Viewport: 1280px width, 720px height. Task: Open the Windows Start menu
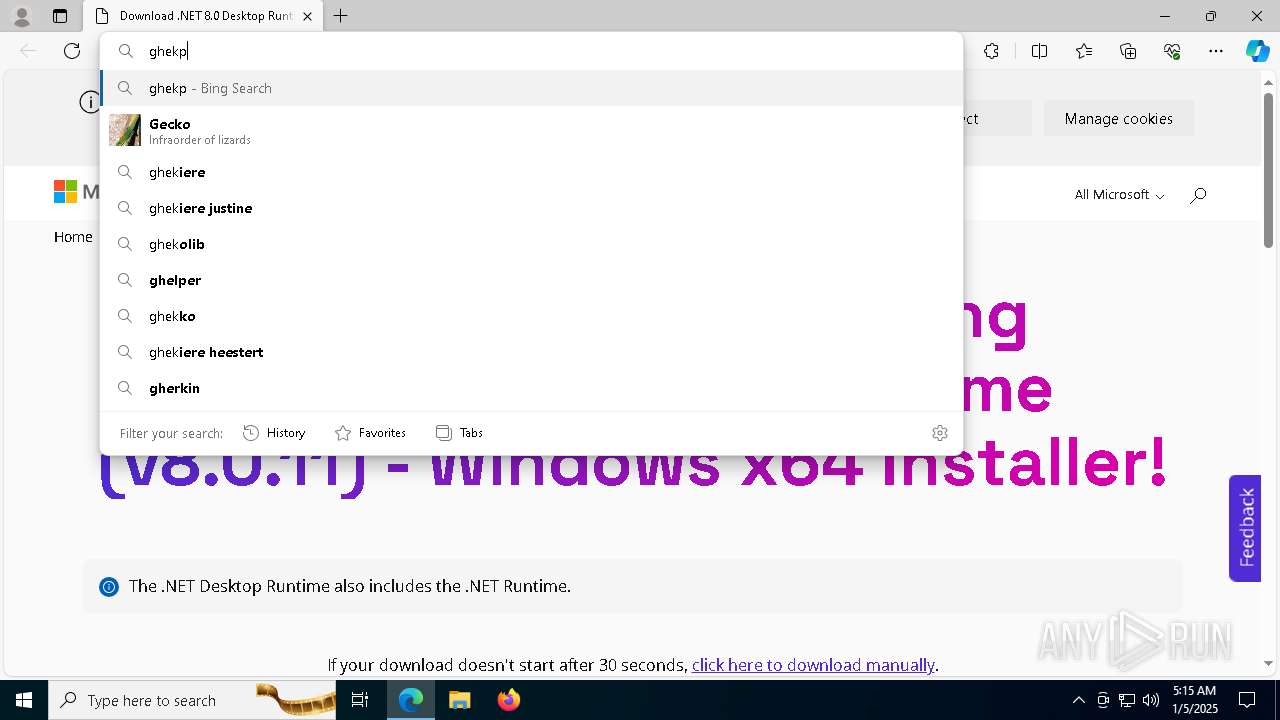24,700
